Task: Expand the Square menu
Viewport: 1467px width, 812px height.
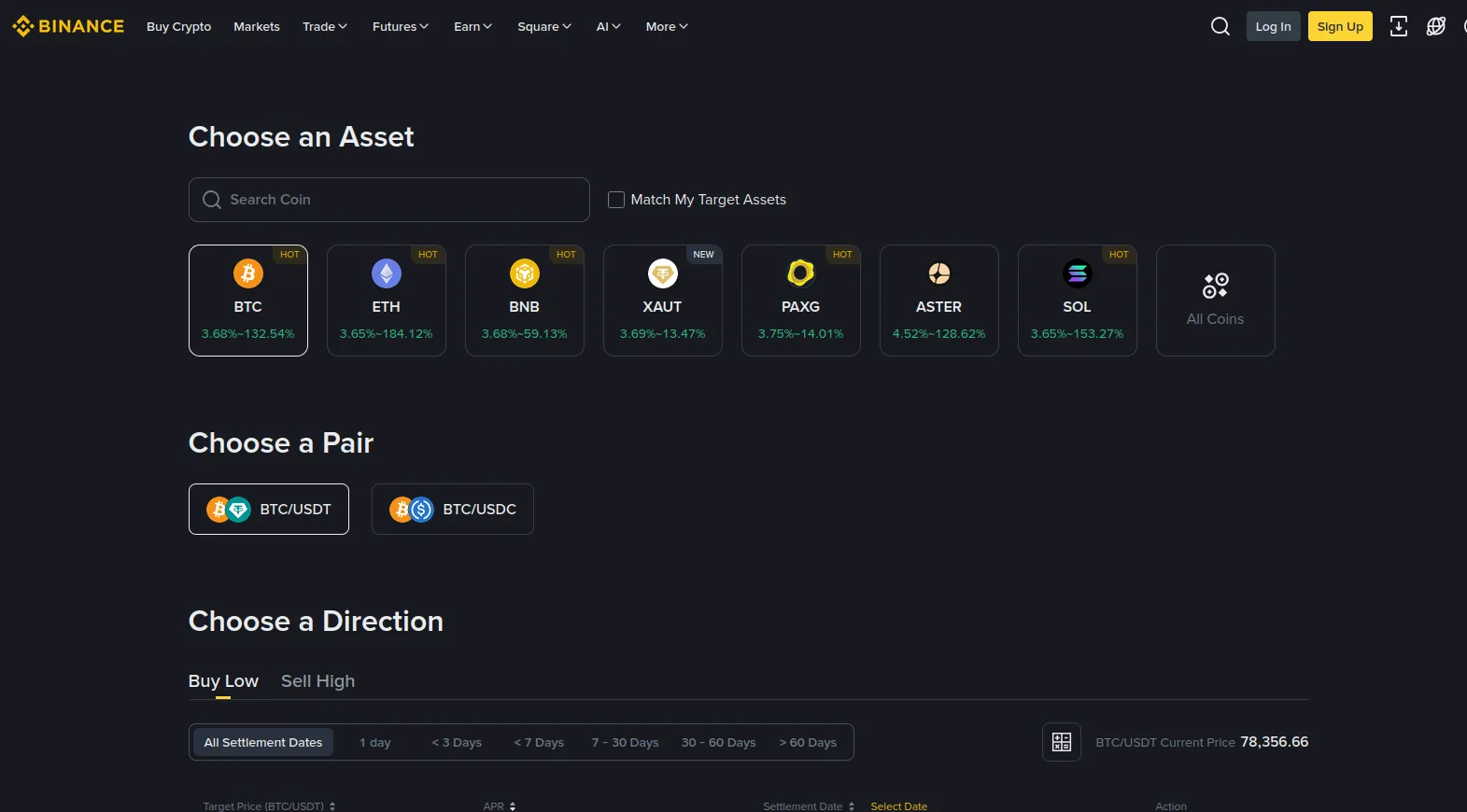Action: 544,27
